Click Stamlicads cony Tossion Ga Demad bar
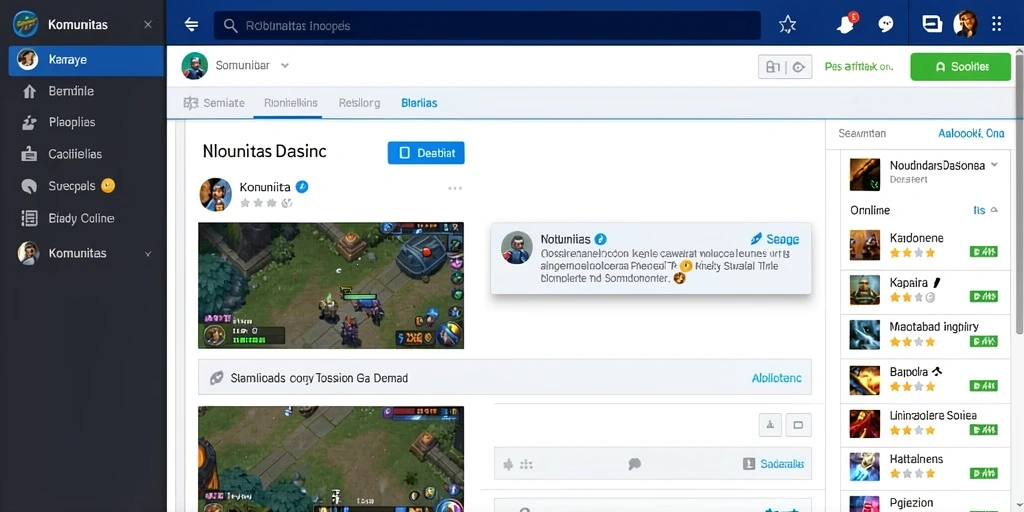This screenshot has width=1024, height=512. point(505,377)
